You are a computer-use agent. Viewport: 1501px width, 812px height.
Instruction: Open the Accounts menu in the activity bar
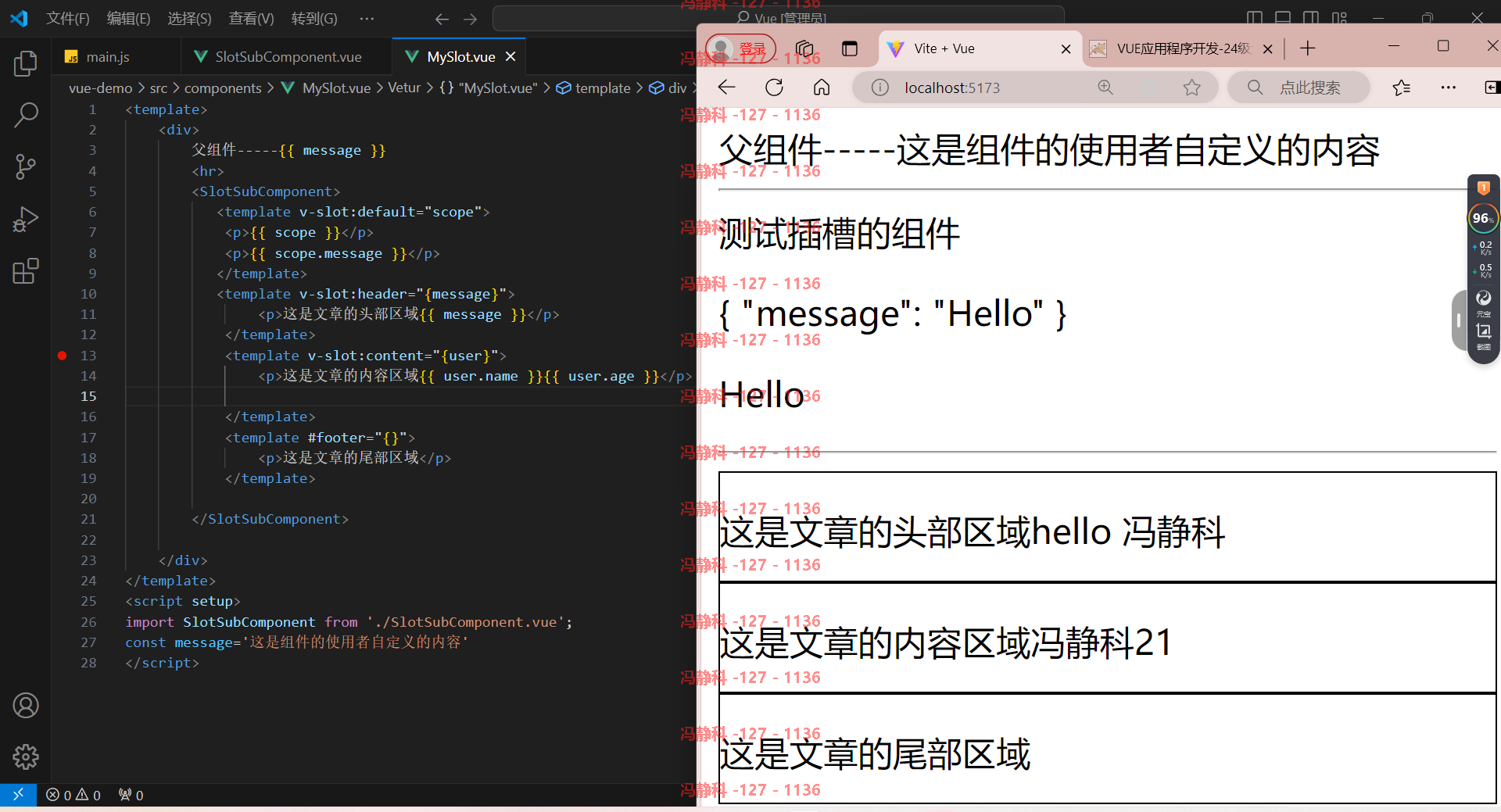(x=25, y=706)
